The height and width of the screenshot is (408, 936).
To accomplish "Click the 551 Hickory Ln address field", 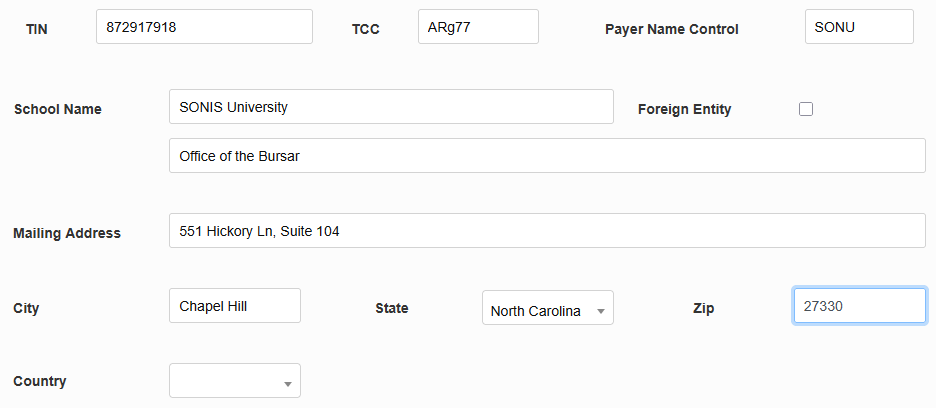I will [x=547, y=231].
